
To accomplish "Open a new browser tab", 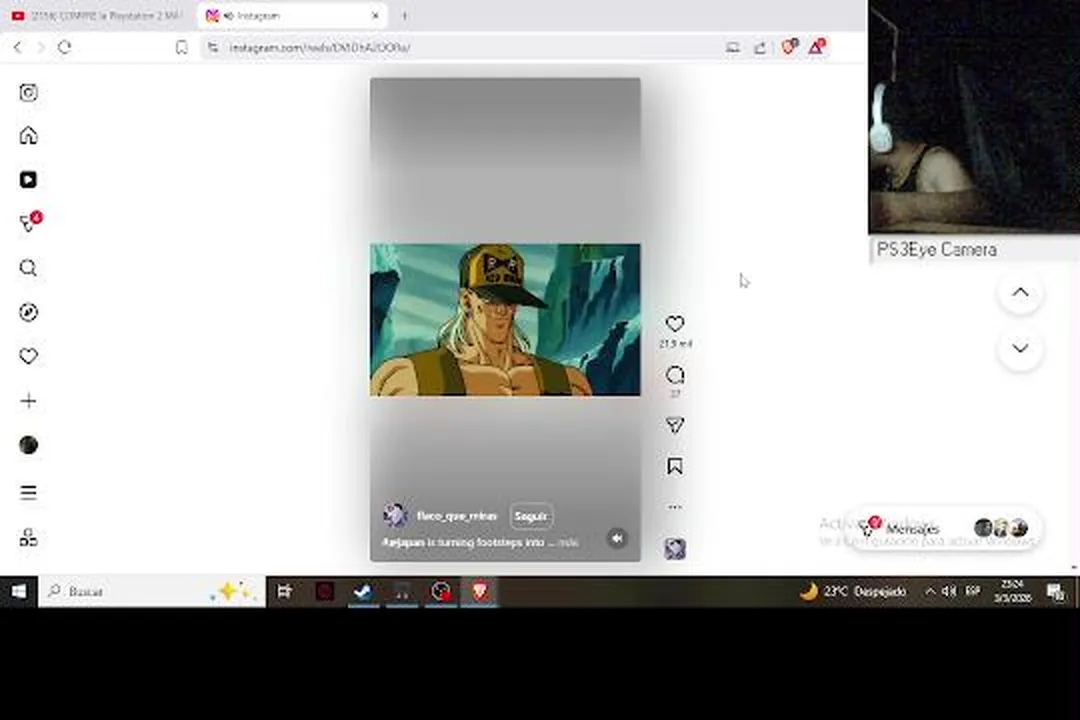I will (x=404, y=16).
